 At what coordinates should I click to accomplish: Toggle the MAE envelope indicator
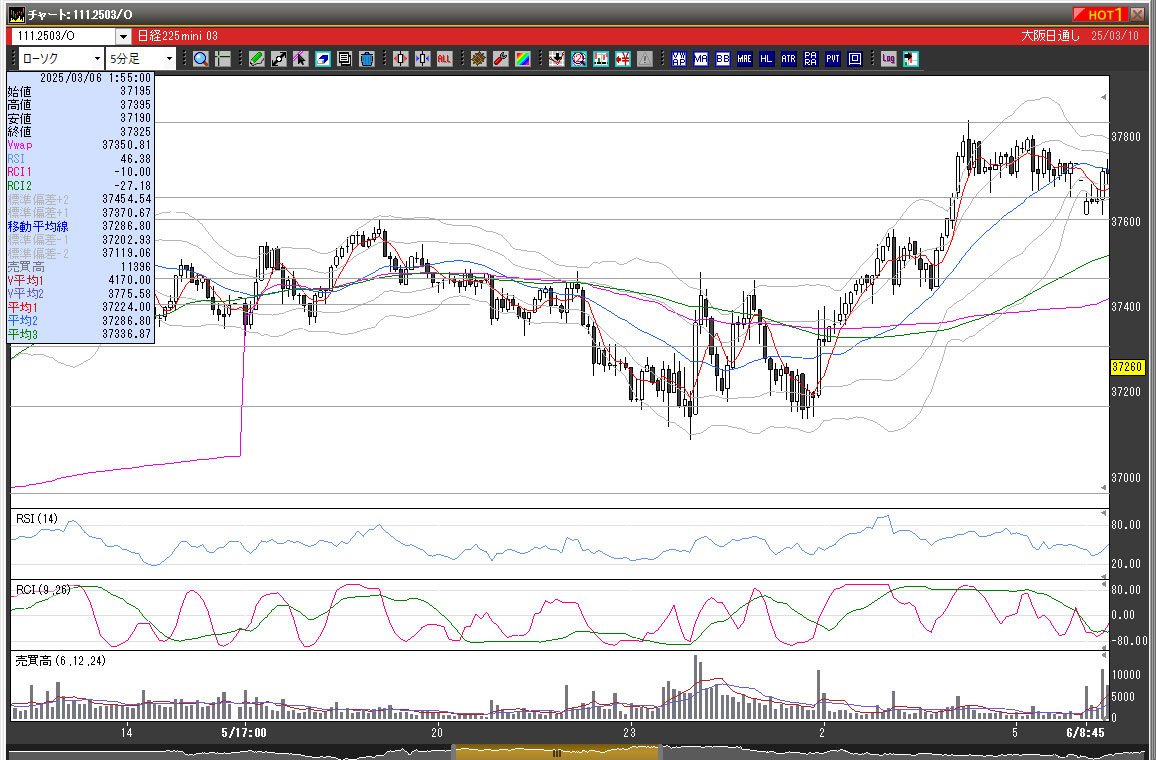745,59
